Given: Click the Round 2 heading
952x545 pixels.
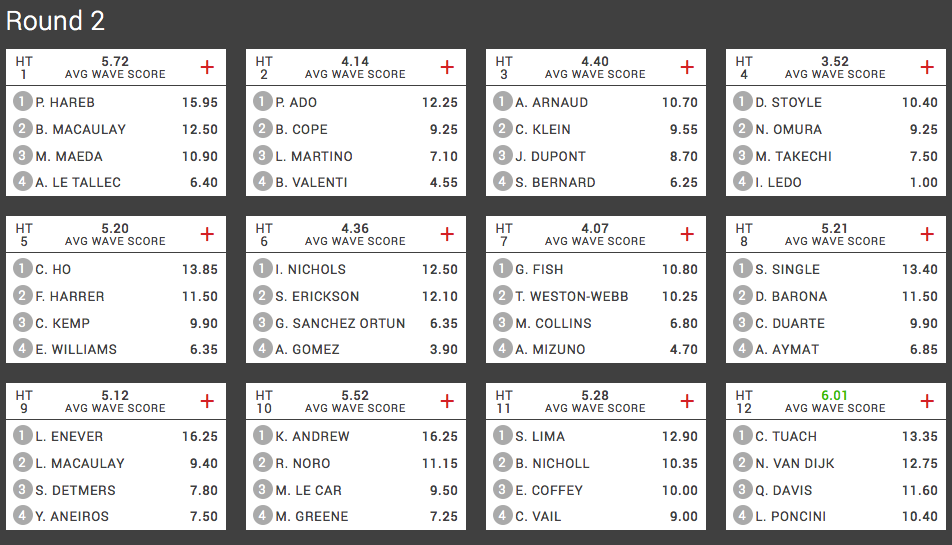Looking at the screenshot, I should tap(55, 22).
